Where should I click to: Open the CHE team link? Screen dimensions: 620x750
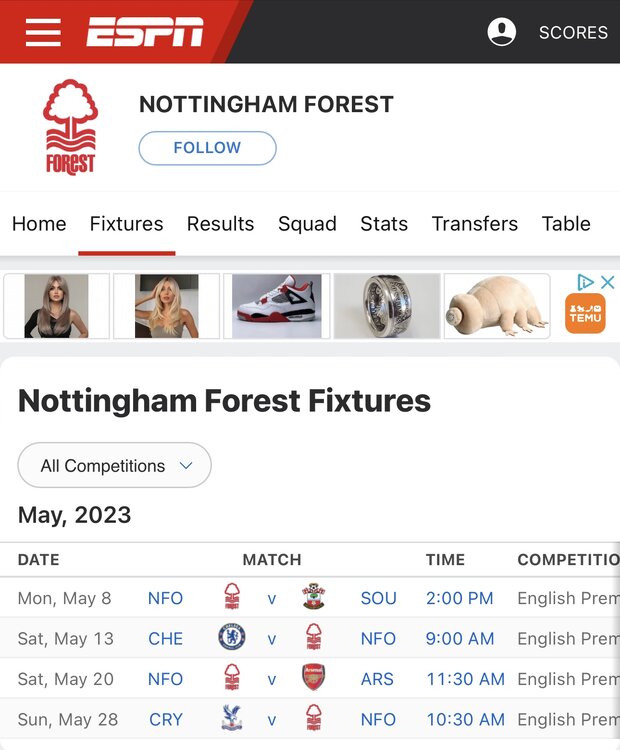click(165, 638)
